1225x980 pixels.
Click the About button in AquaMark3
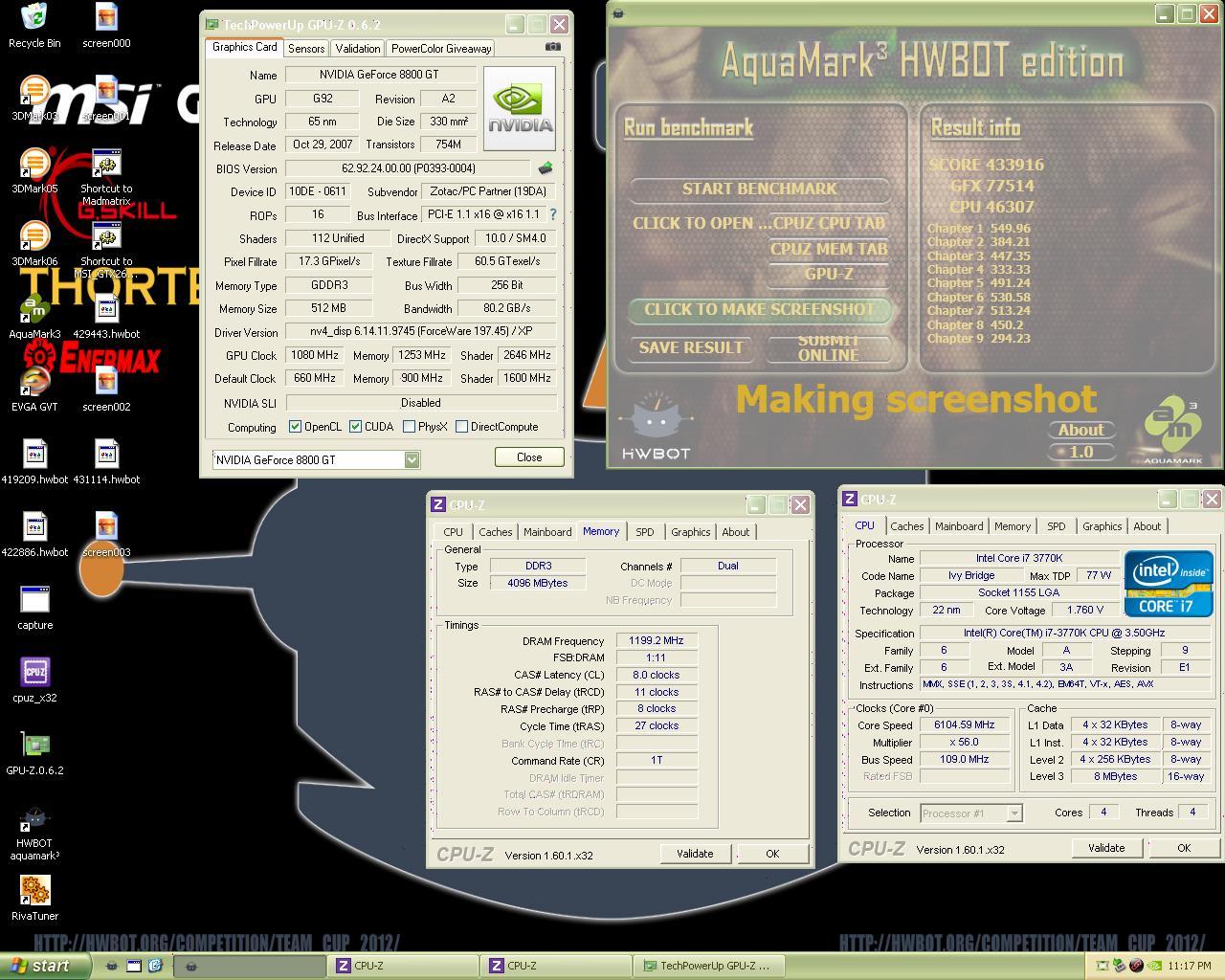click(x=1081, y=431)
